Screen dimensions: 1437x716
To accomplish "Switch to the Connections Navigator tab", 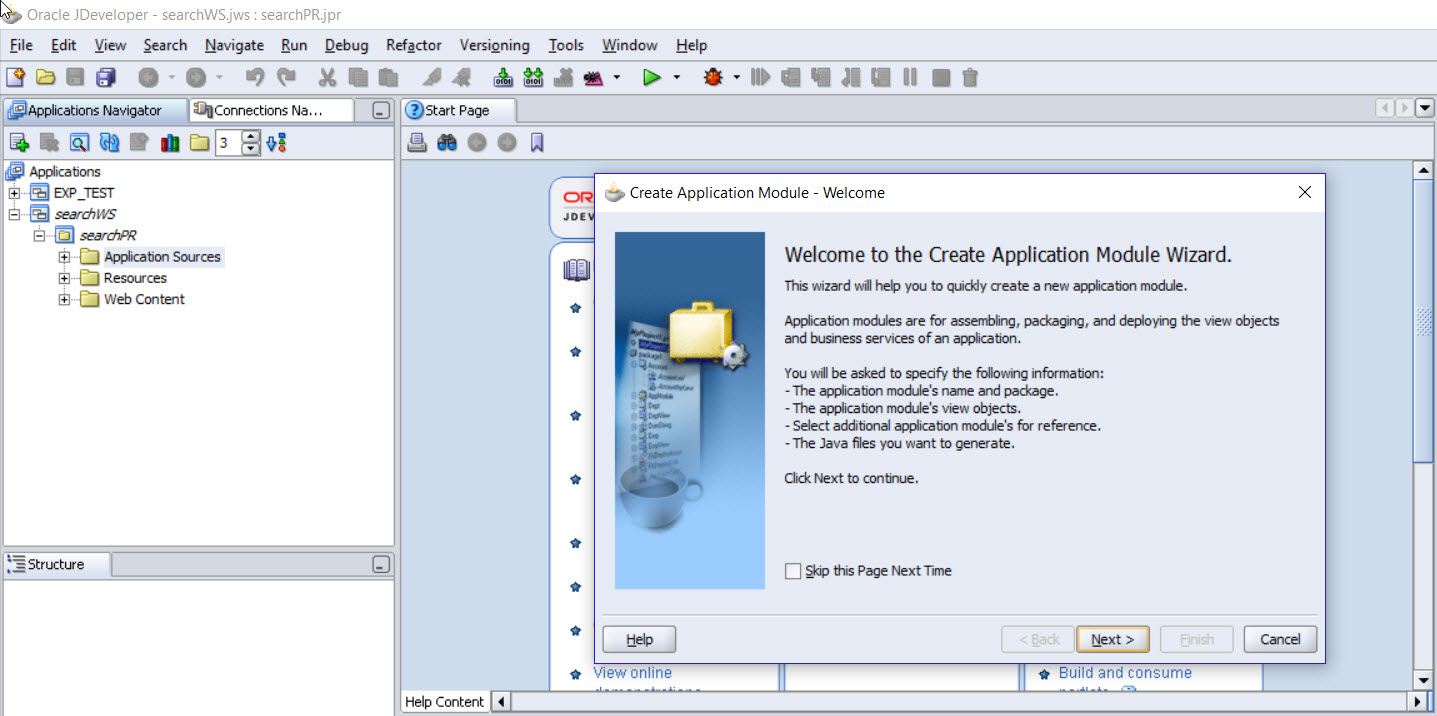I will (x=268, y=110).
